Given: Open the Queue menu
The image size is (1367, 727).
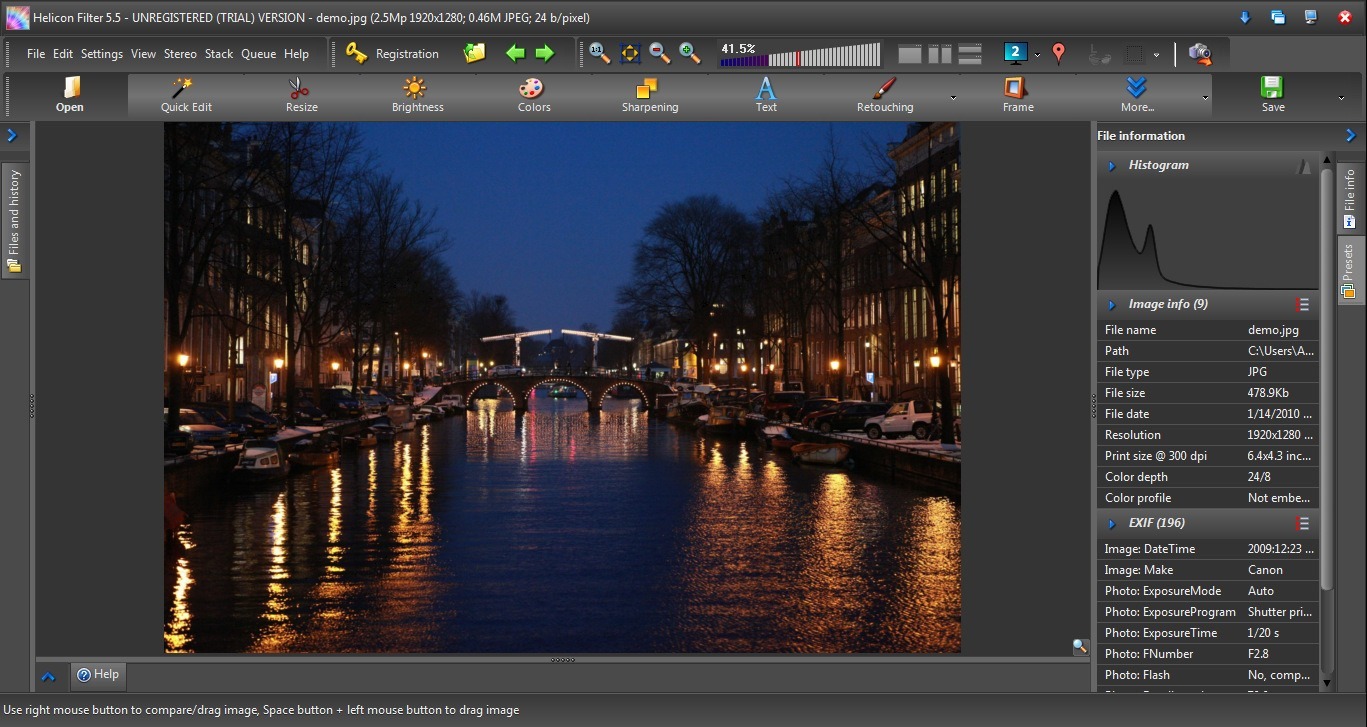Looking at the screenshot, I should click(258, 54).
